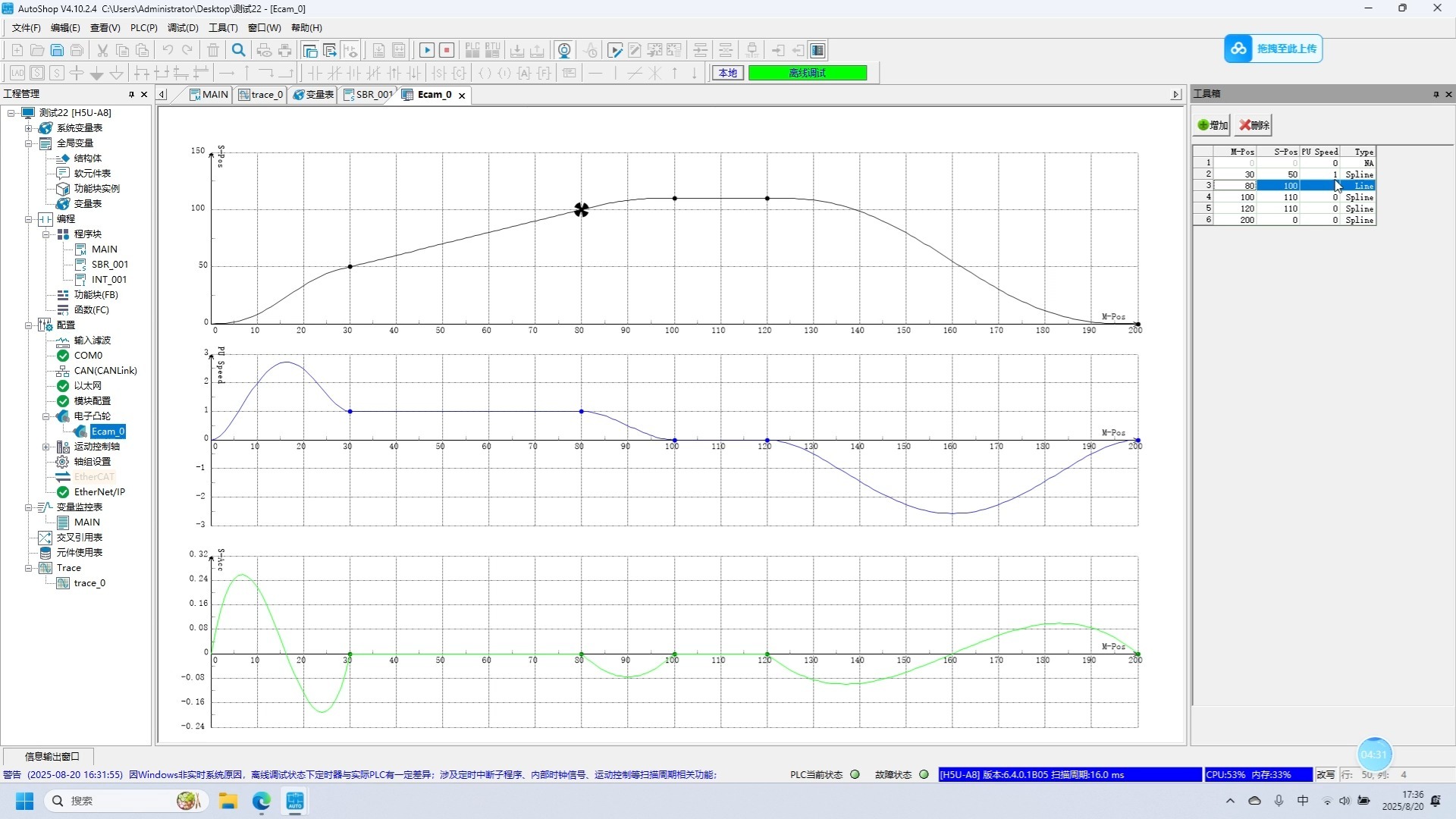Click the Download to PLC icon

pos(517,50)
